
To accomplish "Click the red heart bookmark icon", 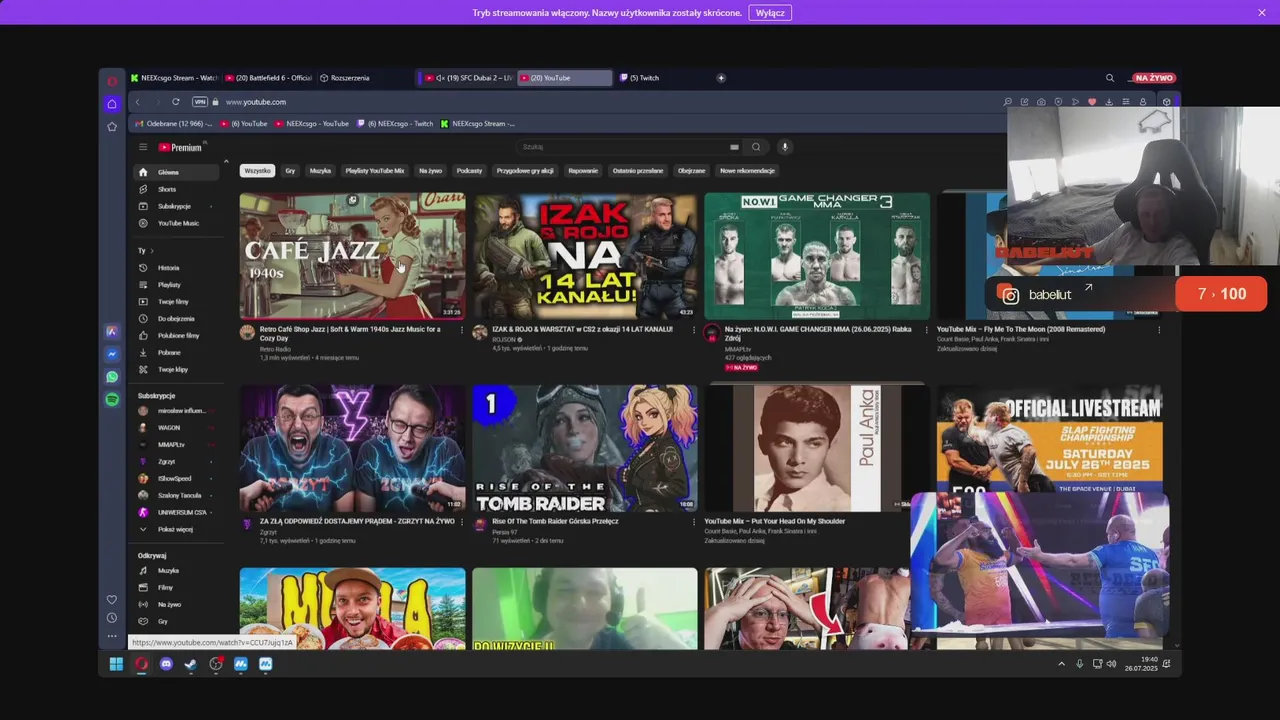I will pyautogui.click(x=1092, y=102).
